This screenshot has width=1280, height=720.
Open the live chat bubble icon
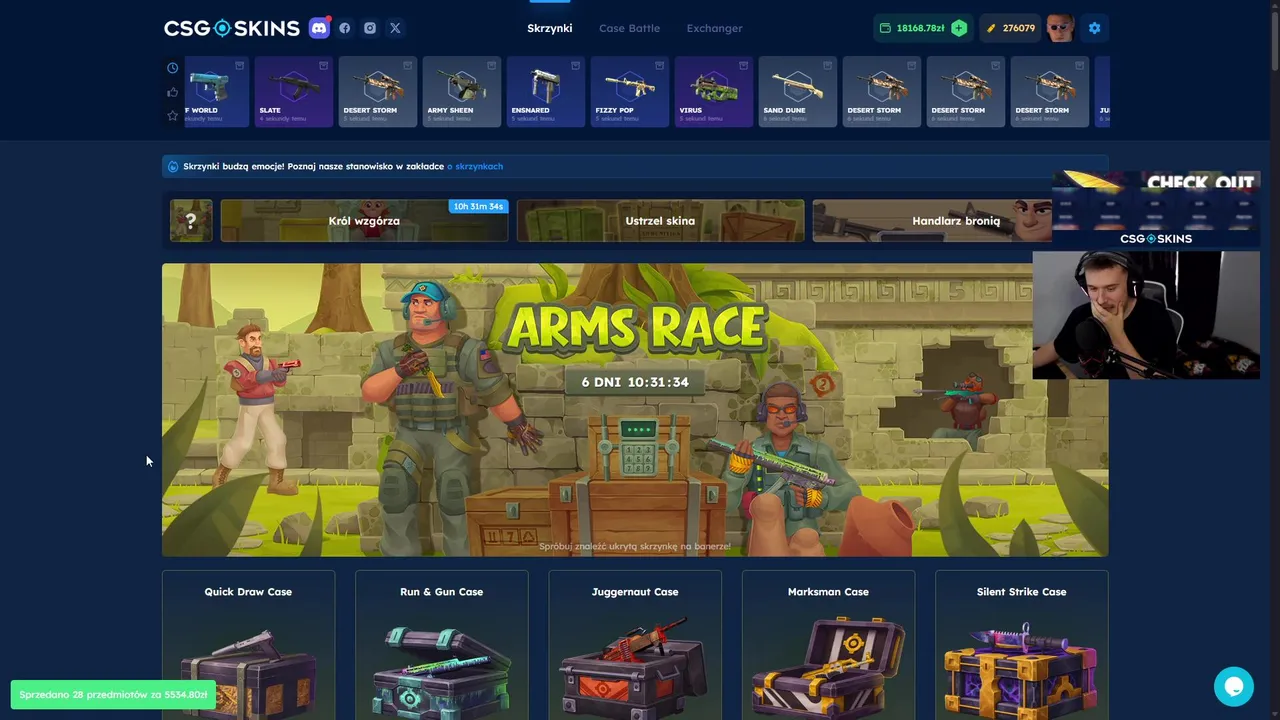coord(1234,687)
